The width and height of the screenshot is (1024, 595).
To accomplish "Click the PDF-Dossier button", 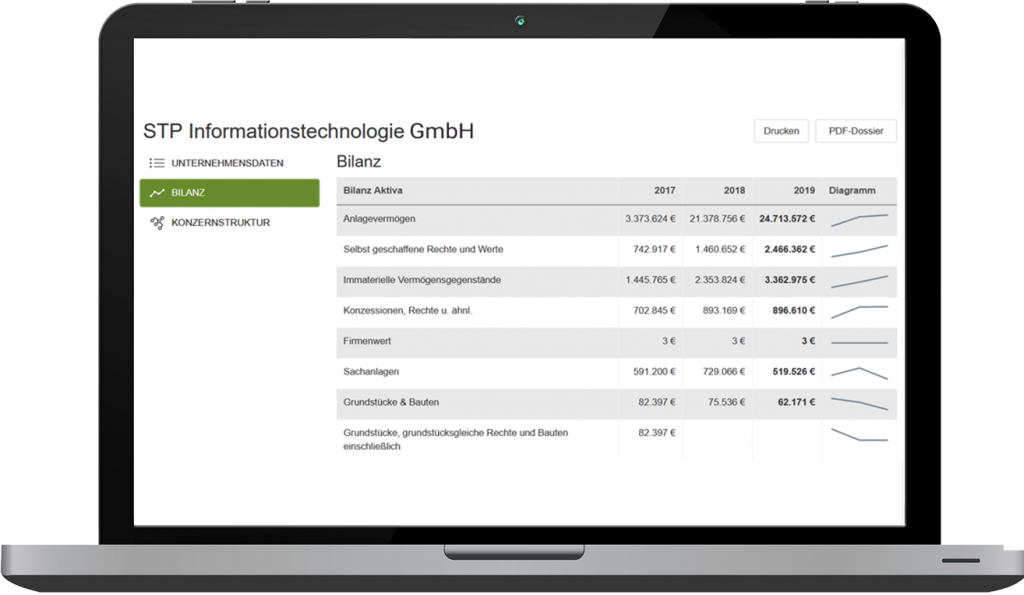I will 856,131.
